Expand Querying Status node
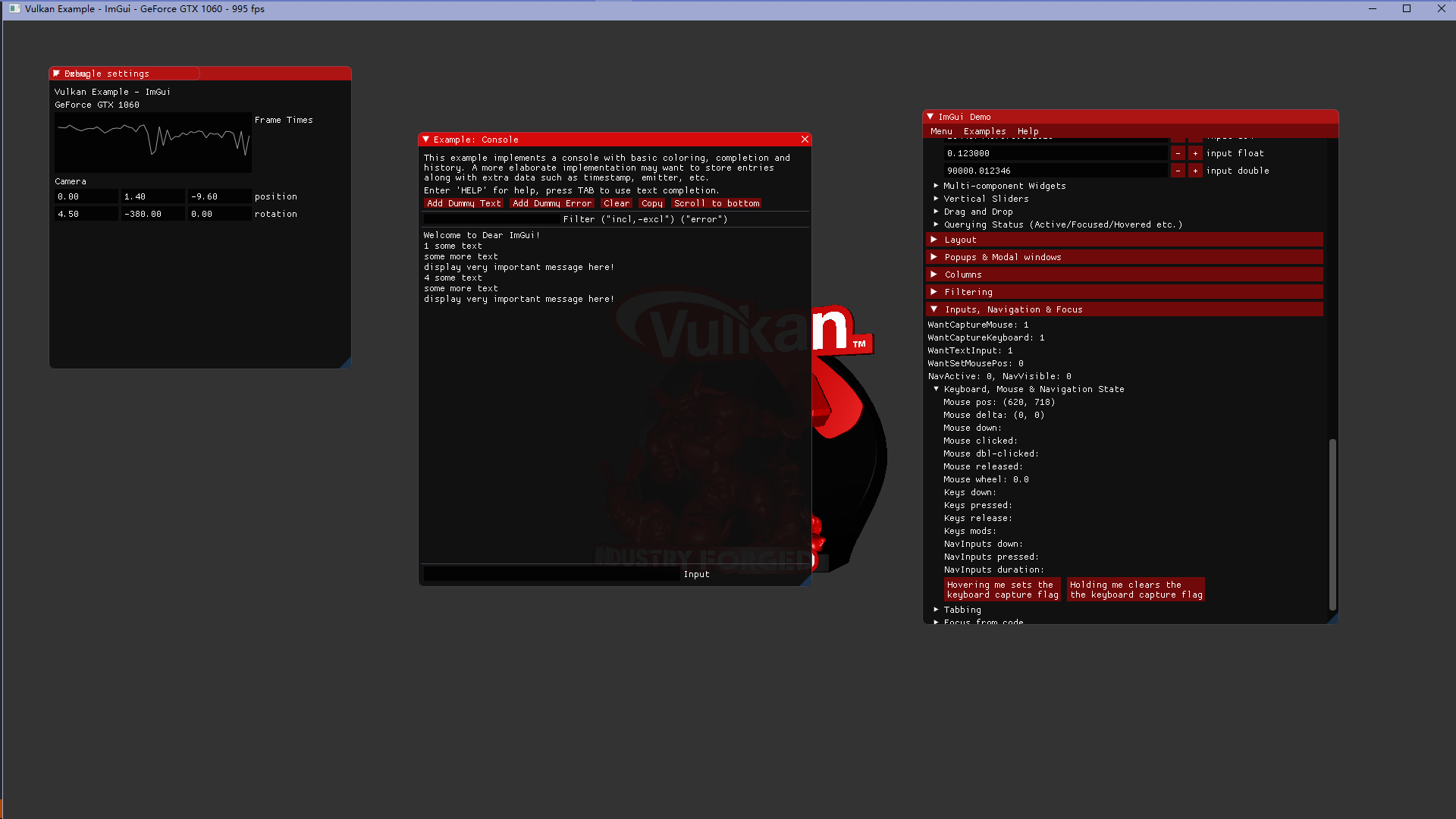 (x=1062, y=224)
